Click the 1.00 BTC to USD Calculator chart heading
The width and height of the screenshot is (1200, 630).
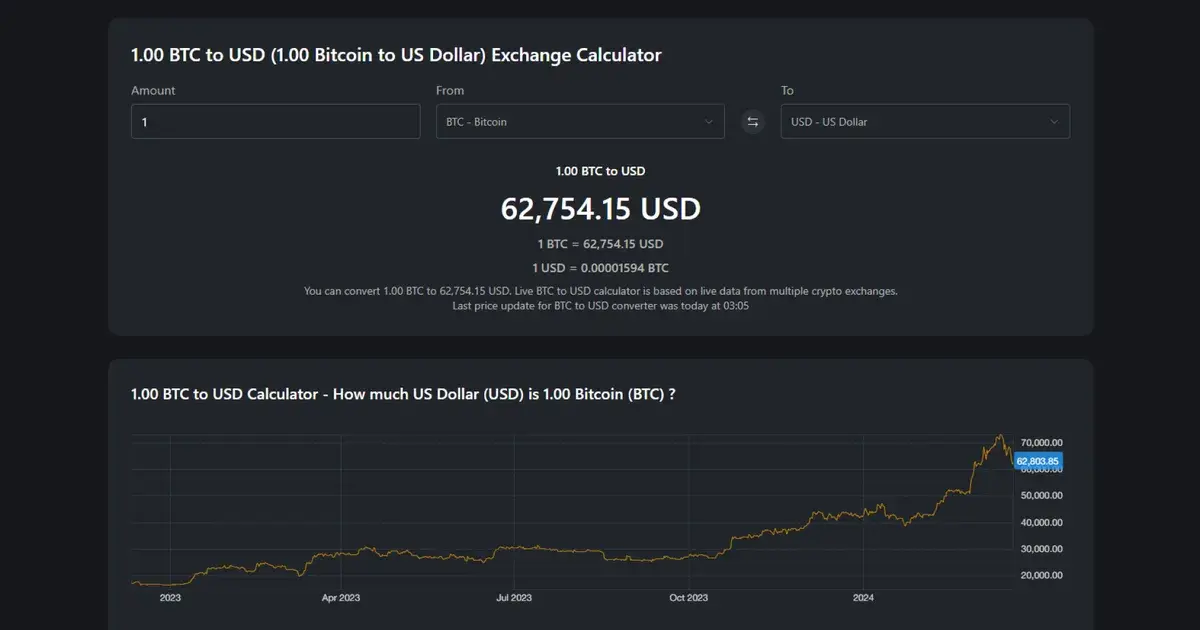[x=403, y=394]
